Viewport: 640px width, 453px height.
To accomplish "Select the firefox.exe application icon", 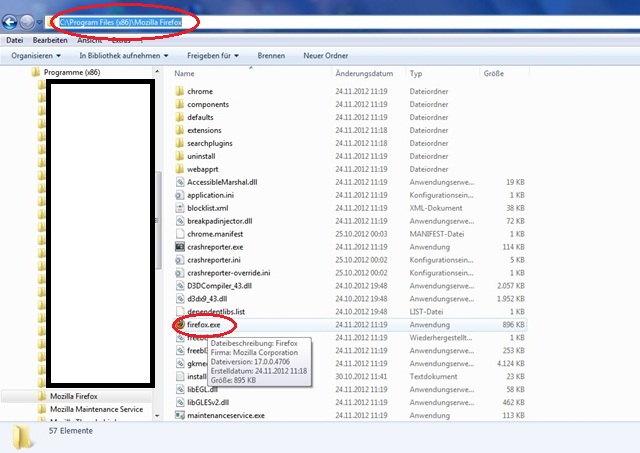I will [x=180, y=324].
